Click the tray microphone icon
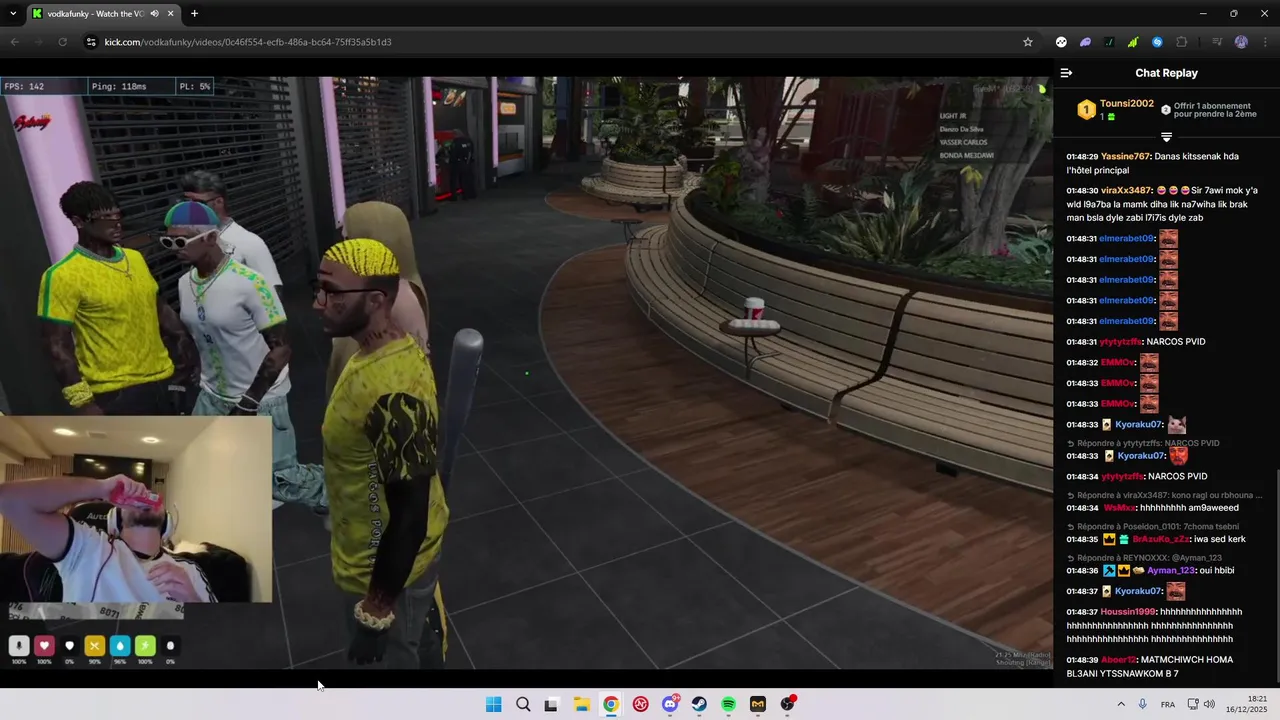The image size is (1280, 720). (1143, 704)
